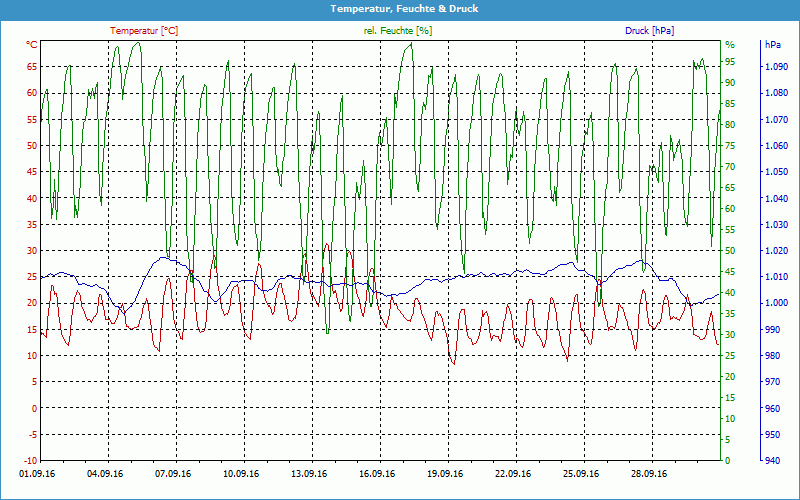Viewport: 800px width, 500px height.
Task: Click "90" on the green humidity axis
Action: pyautogui.click(x=730, y=83)
